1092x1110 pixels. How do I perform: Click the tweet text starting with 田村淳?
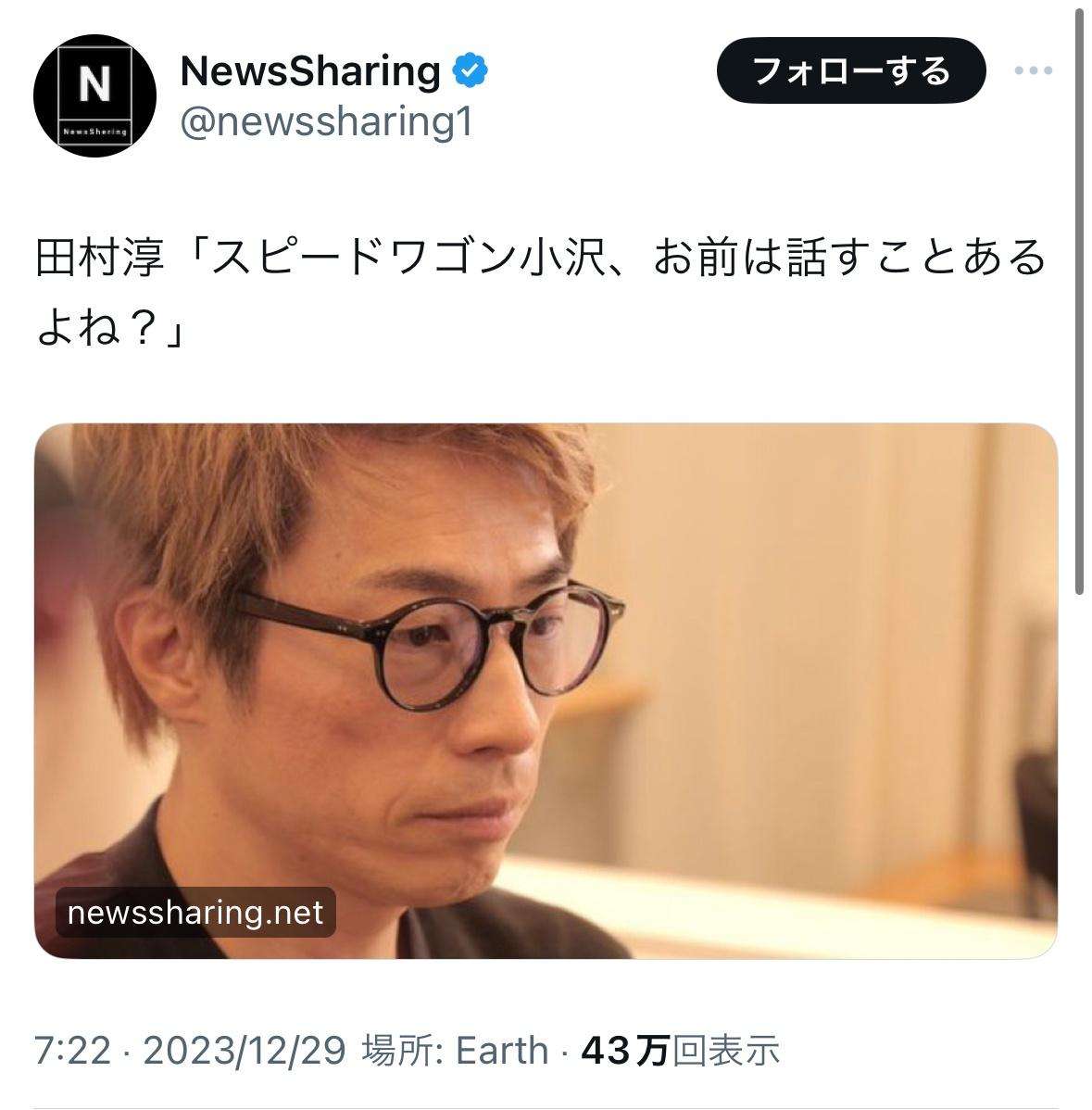tap(541, 292)
